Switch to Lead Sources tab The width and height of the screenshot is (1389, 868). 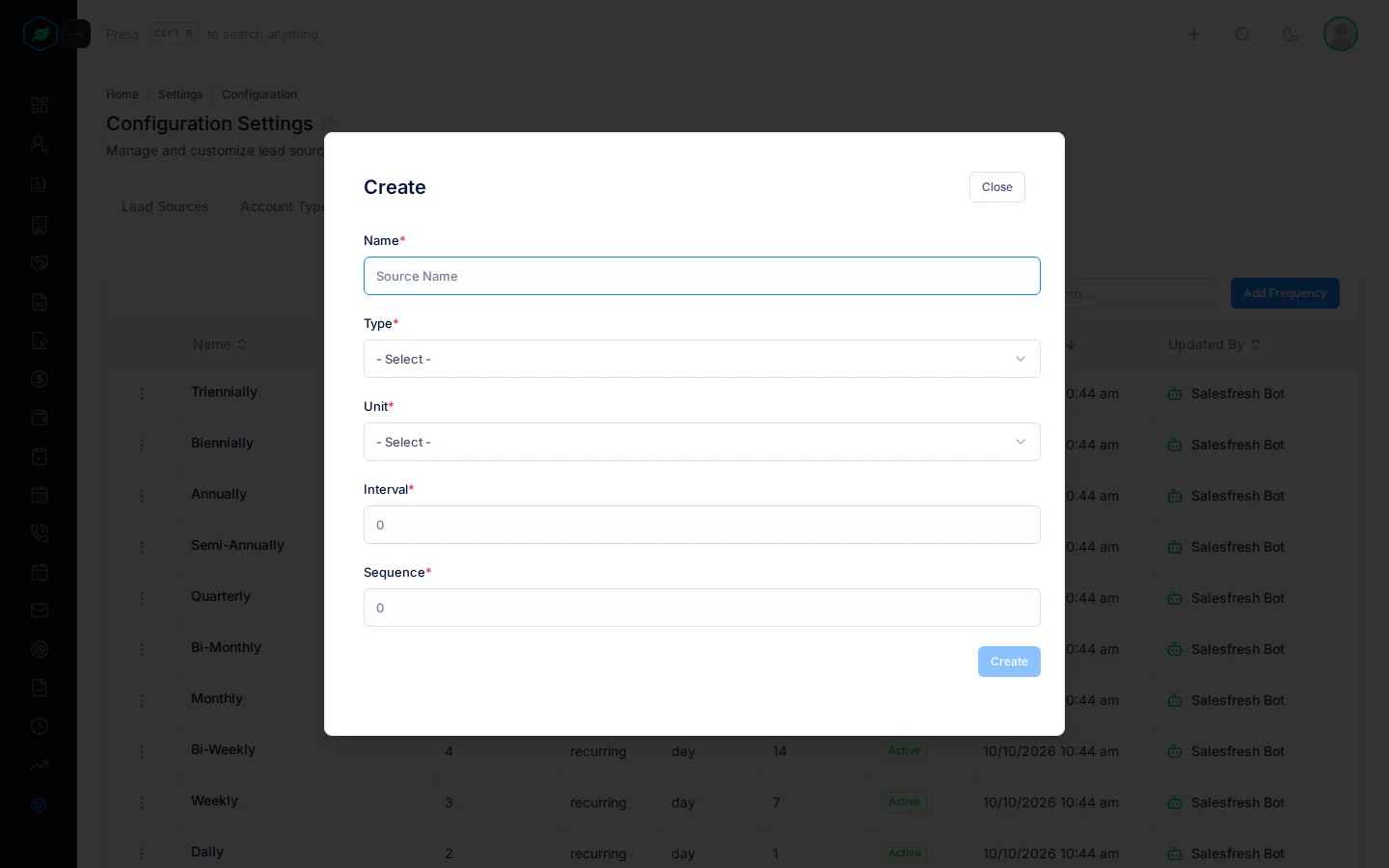[165, 206]
